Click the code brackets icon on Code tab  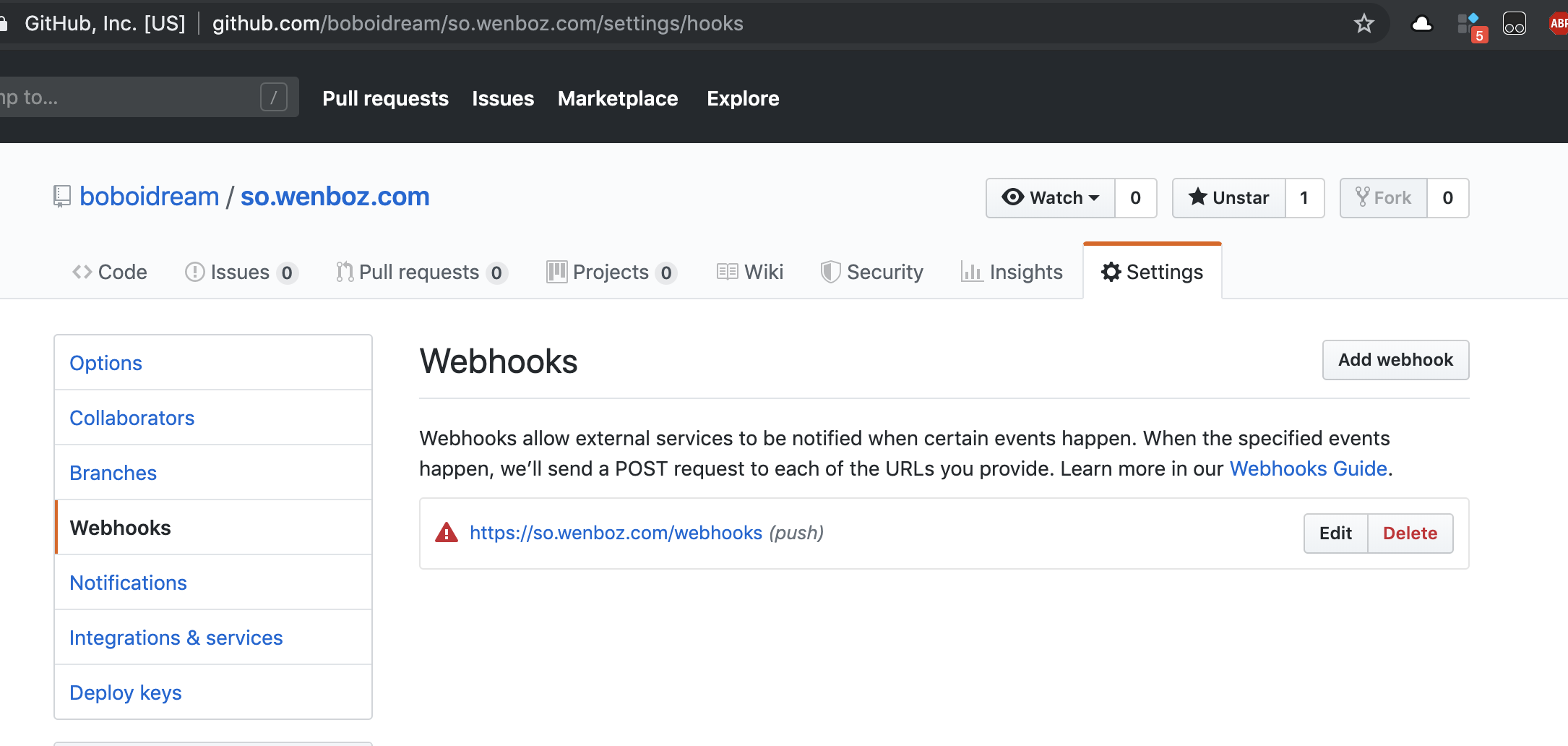(82, 272)
